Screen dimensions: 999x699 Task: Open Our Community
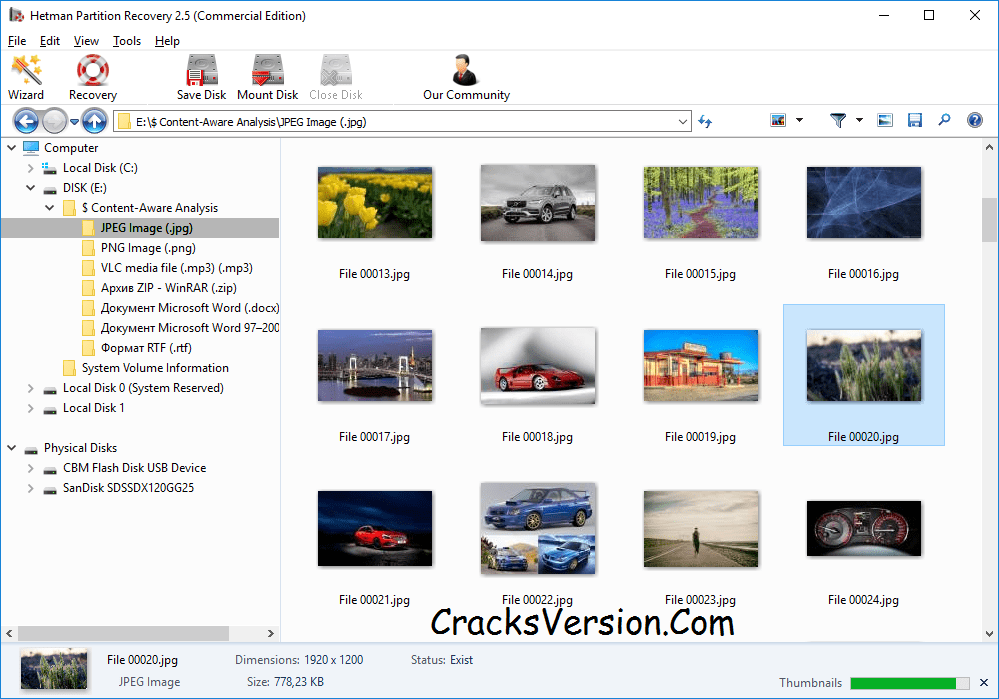[466, 77]
